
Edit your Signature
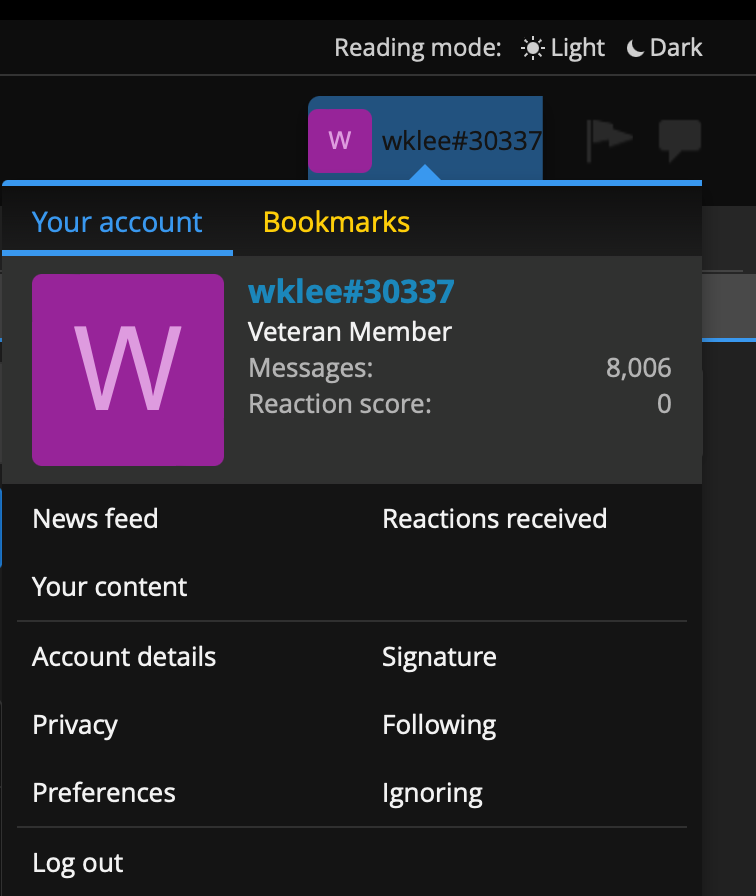(x=439, y=657)
